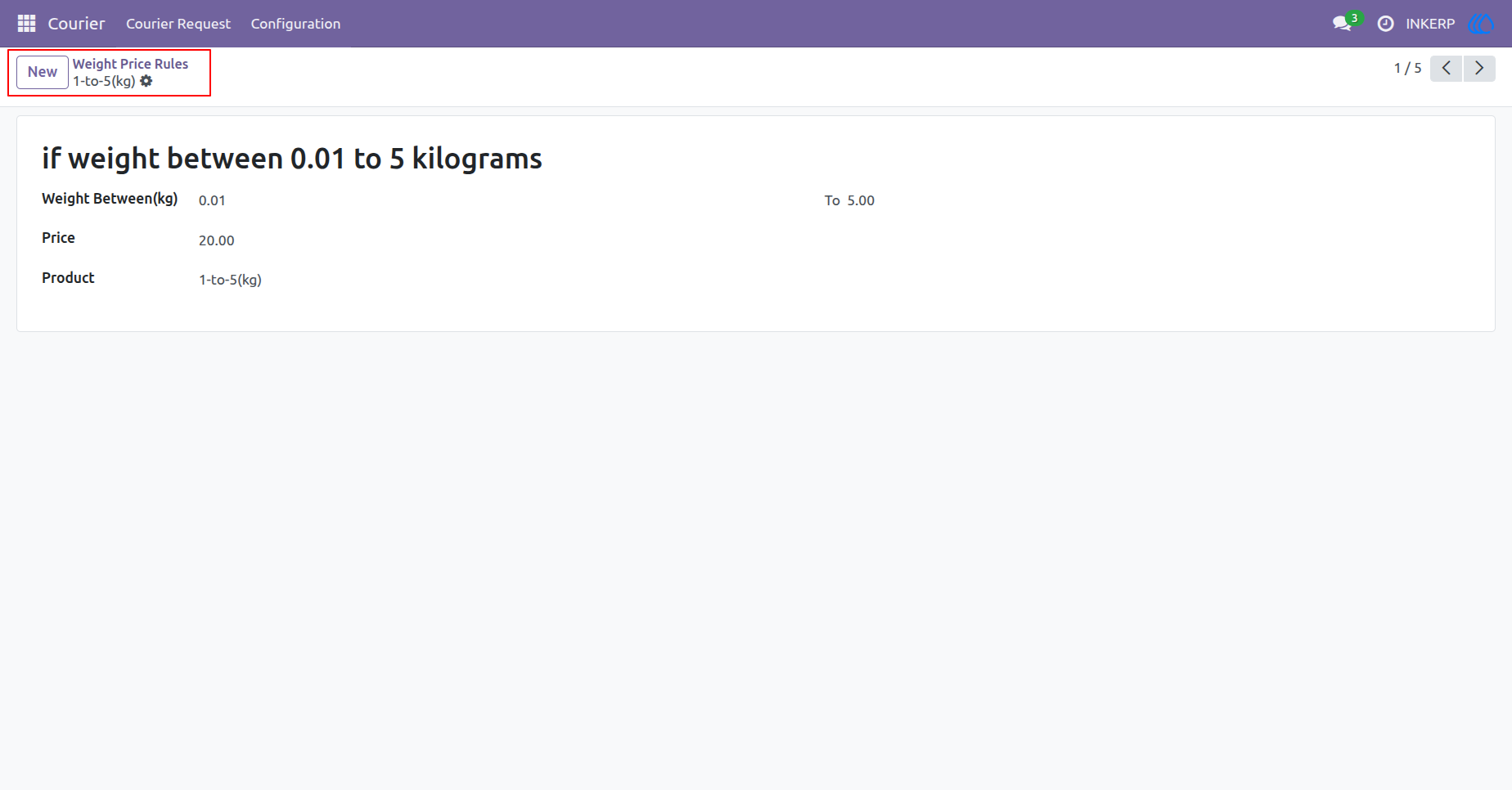Go to previous record arrow
Screen dimensions: 1512x790
1446,69
